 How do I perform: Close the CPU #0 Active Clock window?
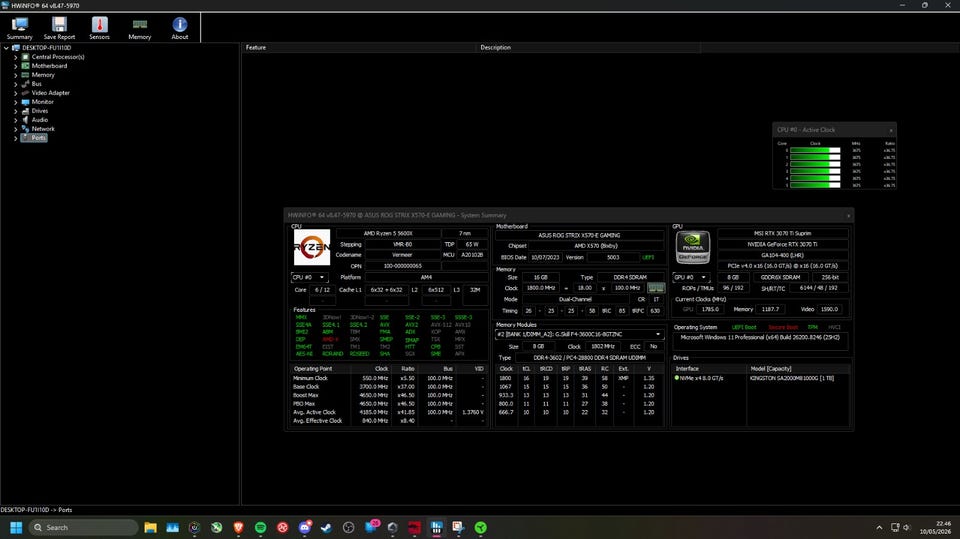pos(891,130)
